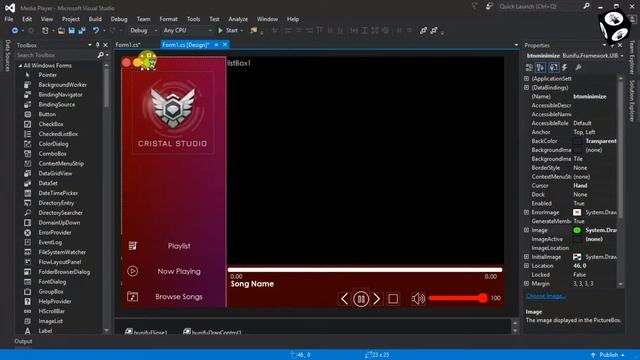Expand the ErrorImage property
640x360 pixels.
click(x=527, y=212)
